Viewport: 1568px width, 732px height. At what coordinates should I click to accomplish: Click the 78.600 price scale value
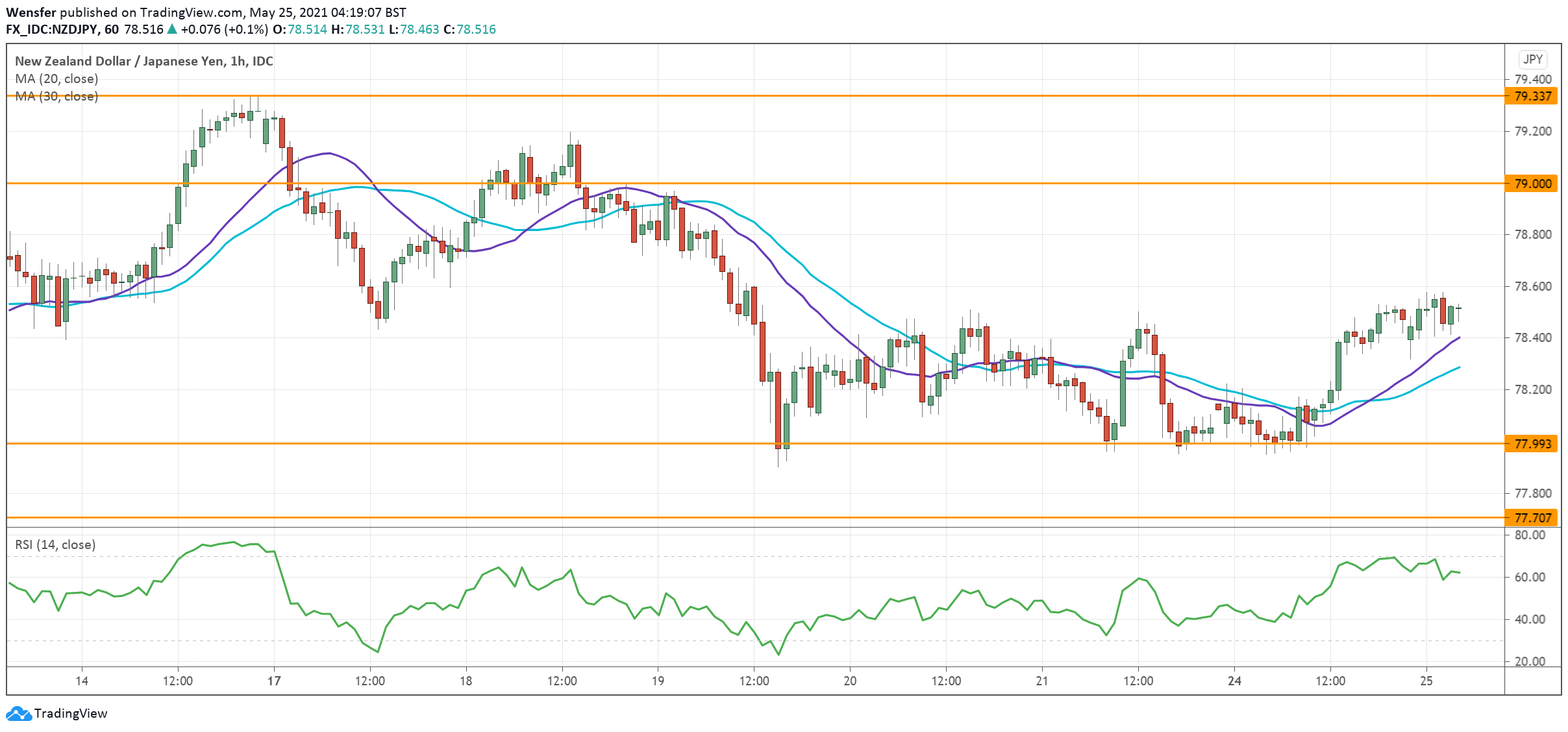[1532, 286]
